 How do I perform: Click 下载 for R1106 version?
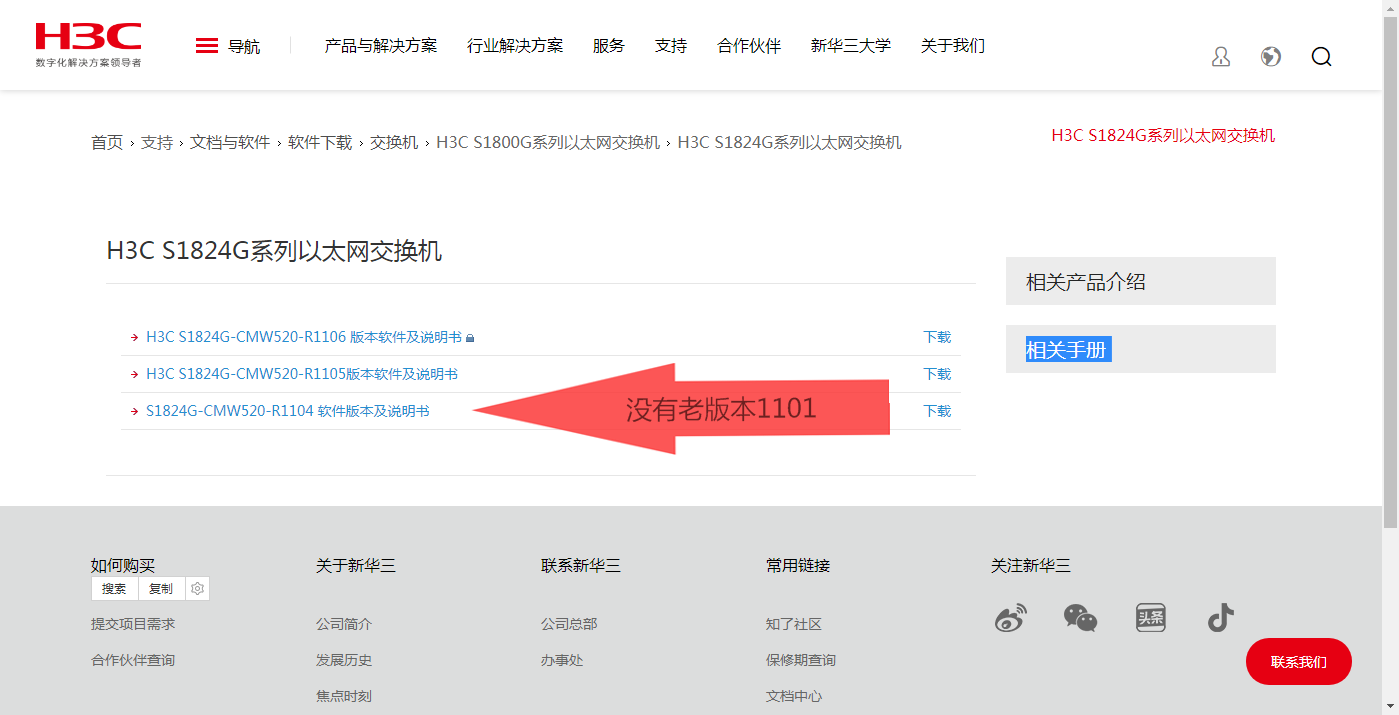(937, 338)
